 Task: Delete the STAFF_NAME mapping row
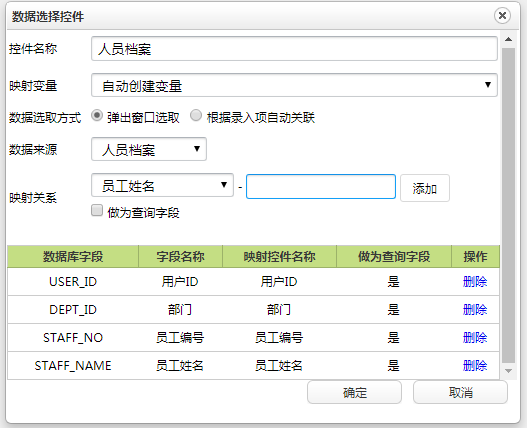(x=475, y=365)
